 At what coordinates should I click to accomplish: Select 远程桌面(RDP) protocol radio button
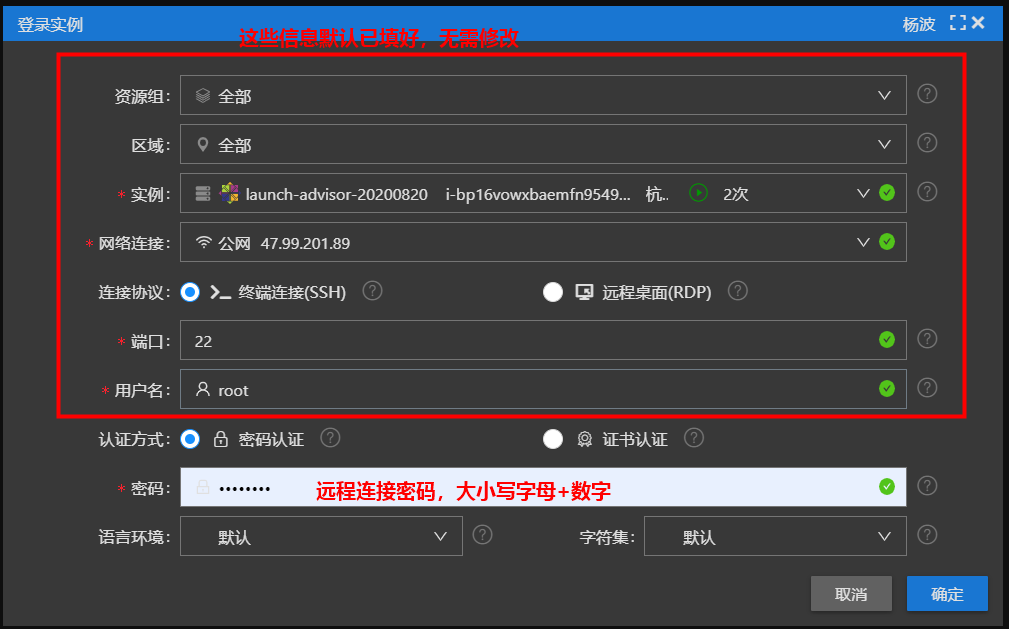tap(553, 292)
